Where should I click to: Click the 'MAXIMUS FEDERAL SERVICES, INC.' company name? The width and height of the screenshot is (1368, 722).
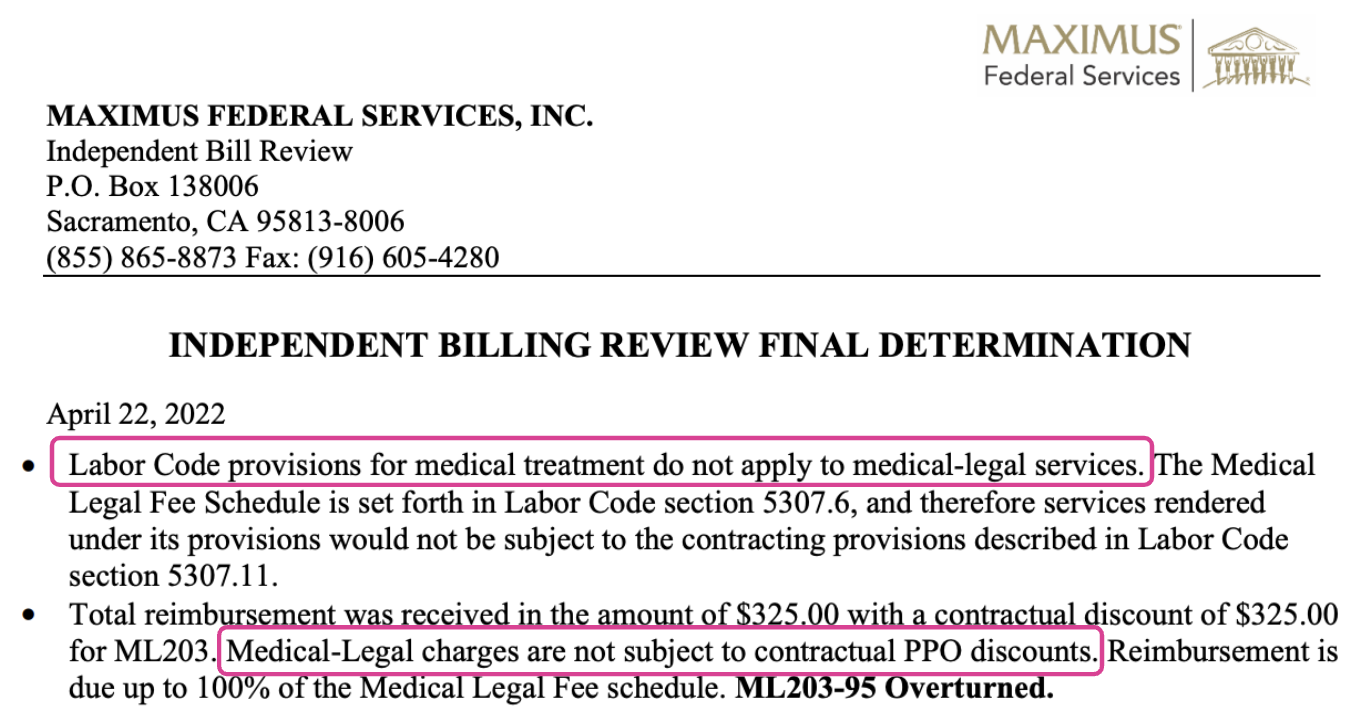pyautogui.click(x=320, y=117)
